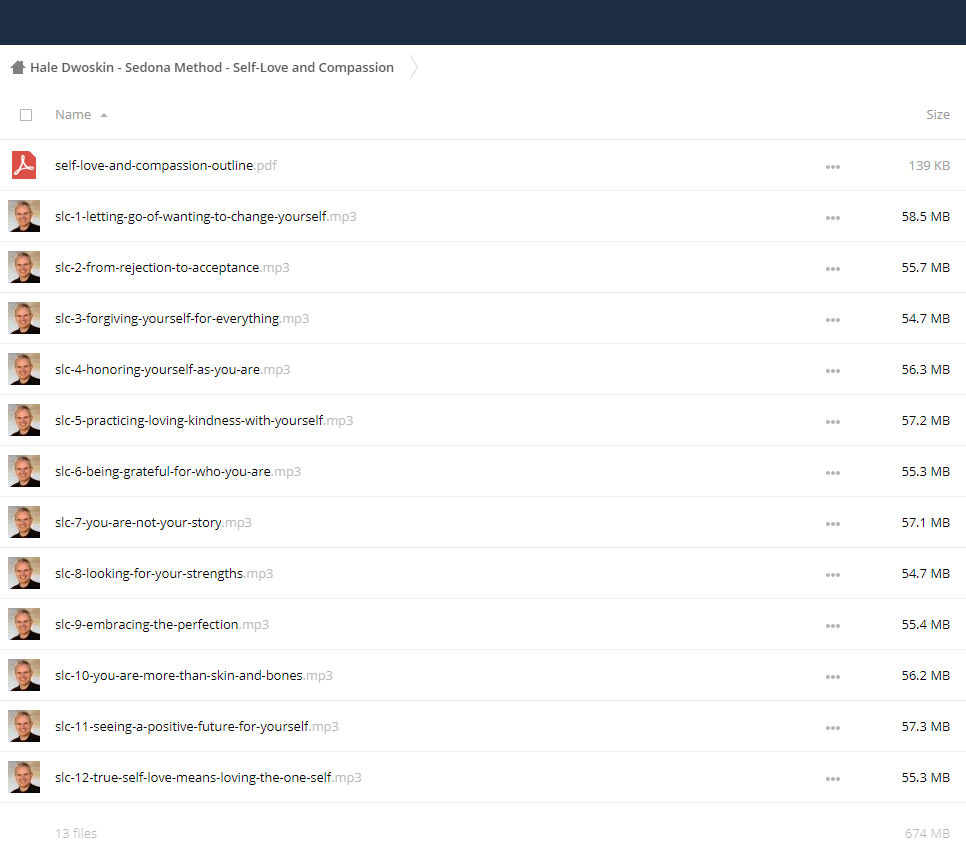Viewport: 966px width, 860px height.
Task: Open more options for slc-5-practicing-loving-kindness file
Action: (833, 423)
